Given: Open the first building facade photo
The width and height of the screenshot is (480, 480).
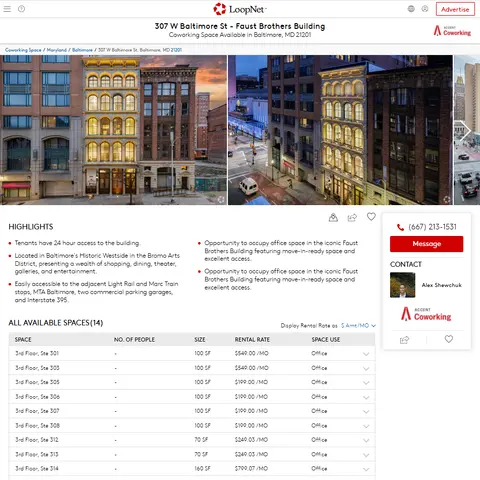Looking at the screenshot, I should pos(113,130).
